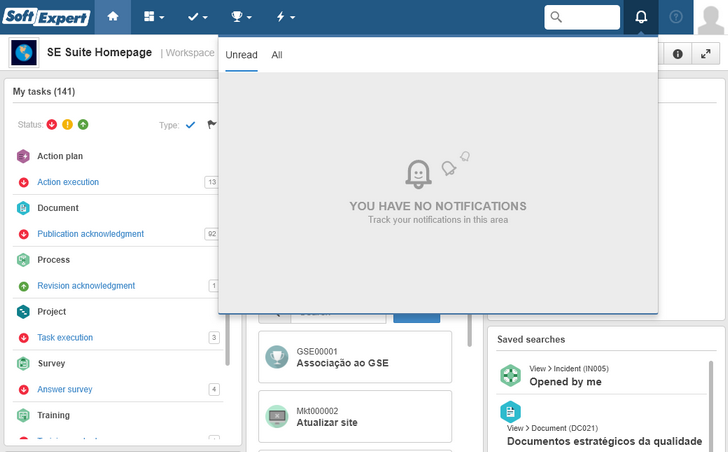
Task: Click the Task execution count badge 3
Action: click(x=214, y=337)
